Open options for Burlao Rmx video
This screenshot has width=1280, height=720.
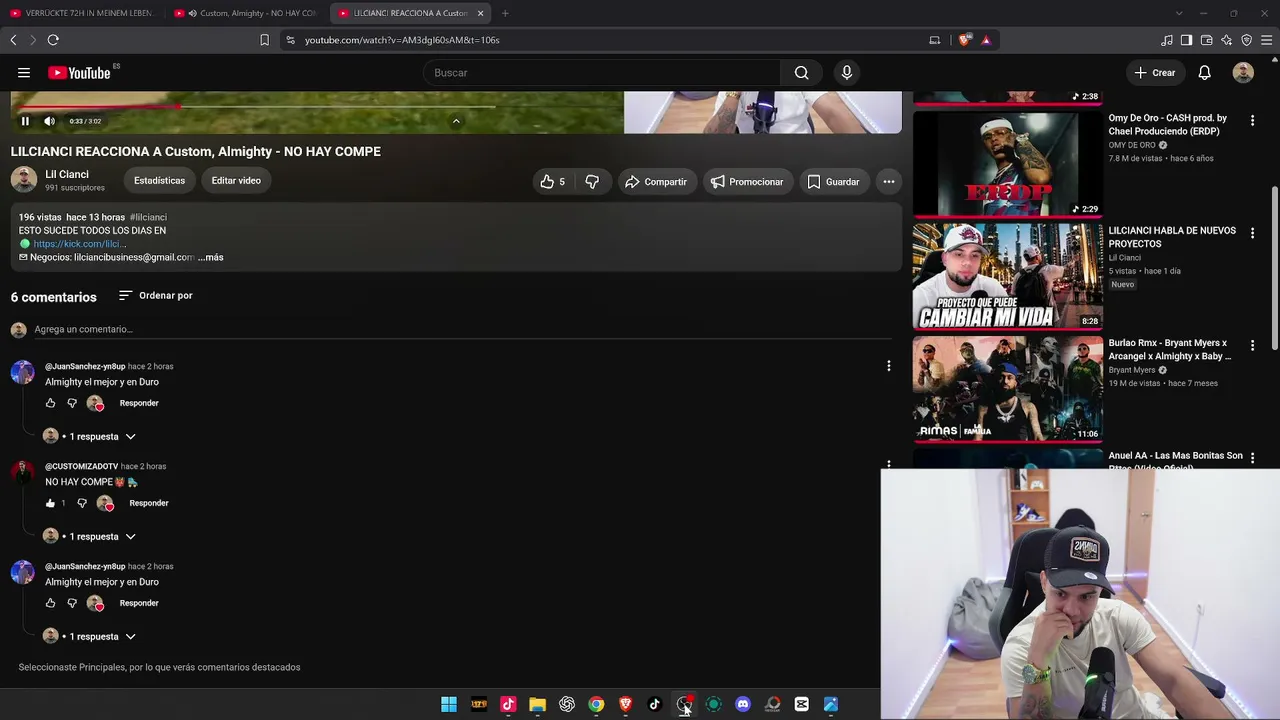pos(1252,346)
